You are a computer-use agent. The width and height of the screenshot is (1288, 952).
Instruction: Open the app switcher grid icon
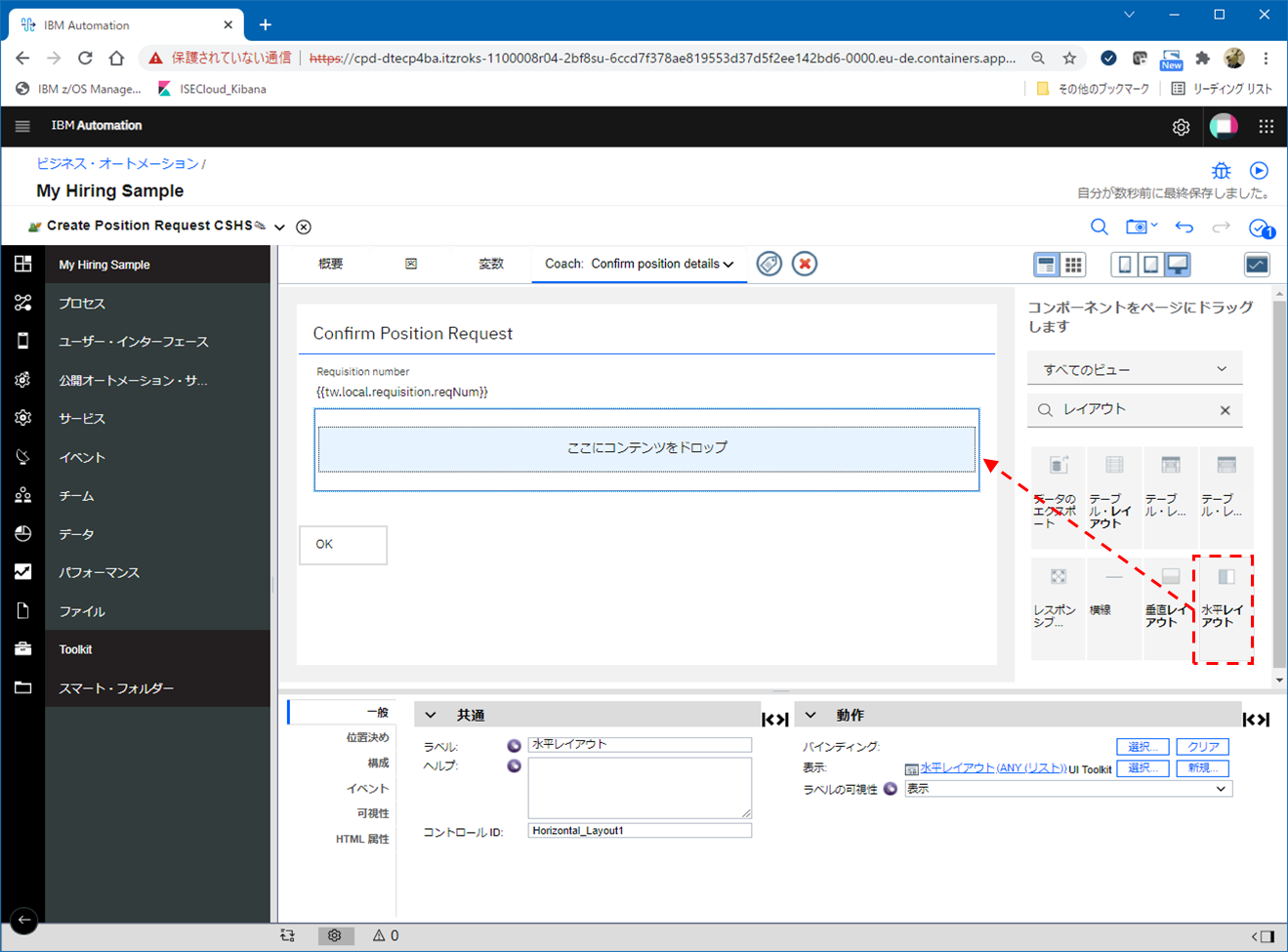tap(1267, 126)
